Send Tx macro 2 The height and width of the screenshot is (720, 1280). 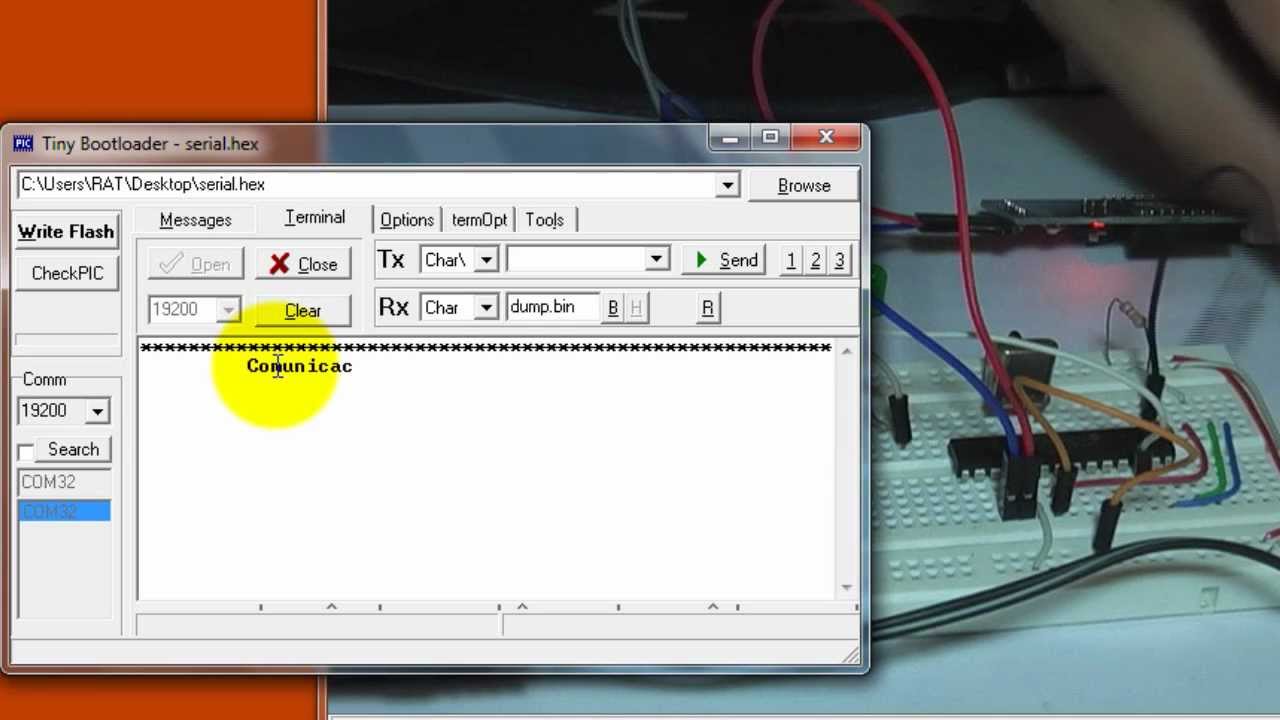coord(815,260)
